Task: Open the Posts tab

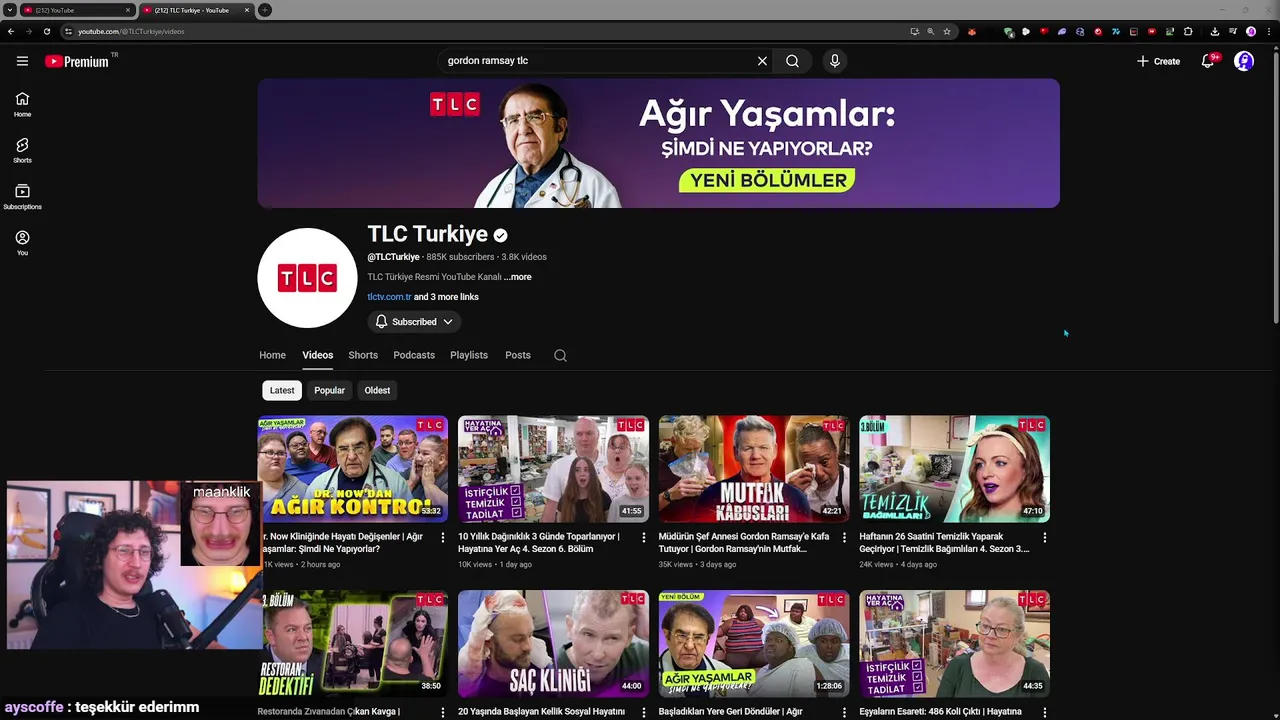Action: [518, 355]
